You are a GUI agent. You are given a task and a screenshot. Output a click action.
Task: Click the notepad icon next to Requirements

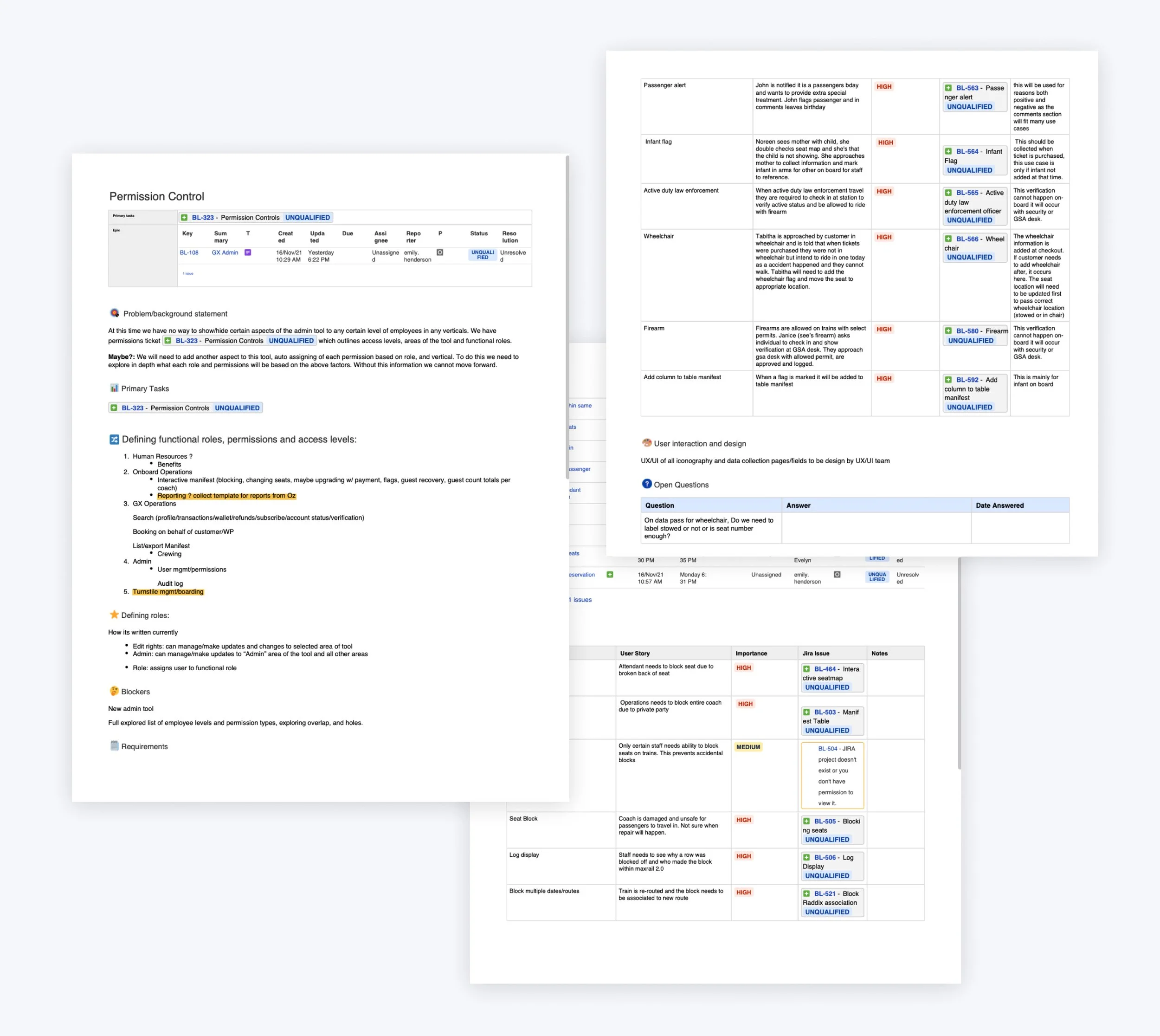tap(114, 746)
